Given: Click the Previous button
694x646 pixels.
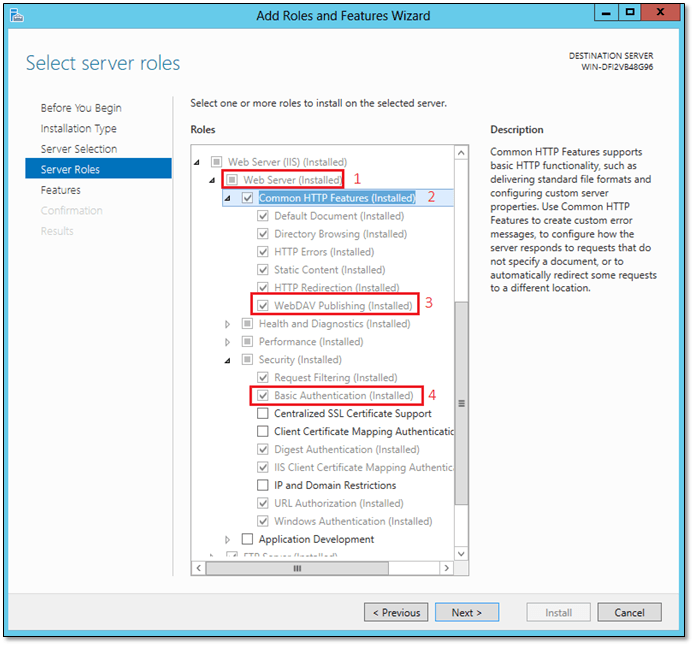Looking at the screenshot, I should tap(396, 612).
